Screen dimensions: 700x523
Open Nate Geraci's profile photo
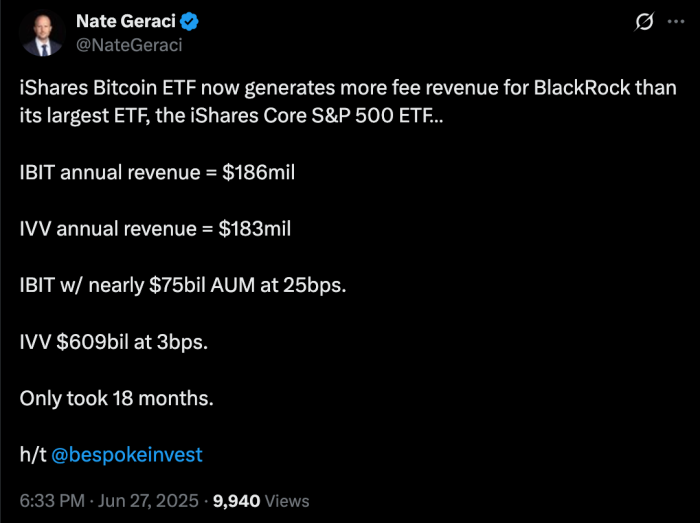click(42, 33)
